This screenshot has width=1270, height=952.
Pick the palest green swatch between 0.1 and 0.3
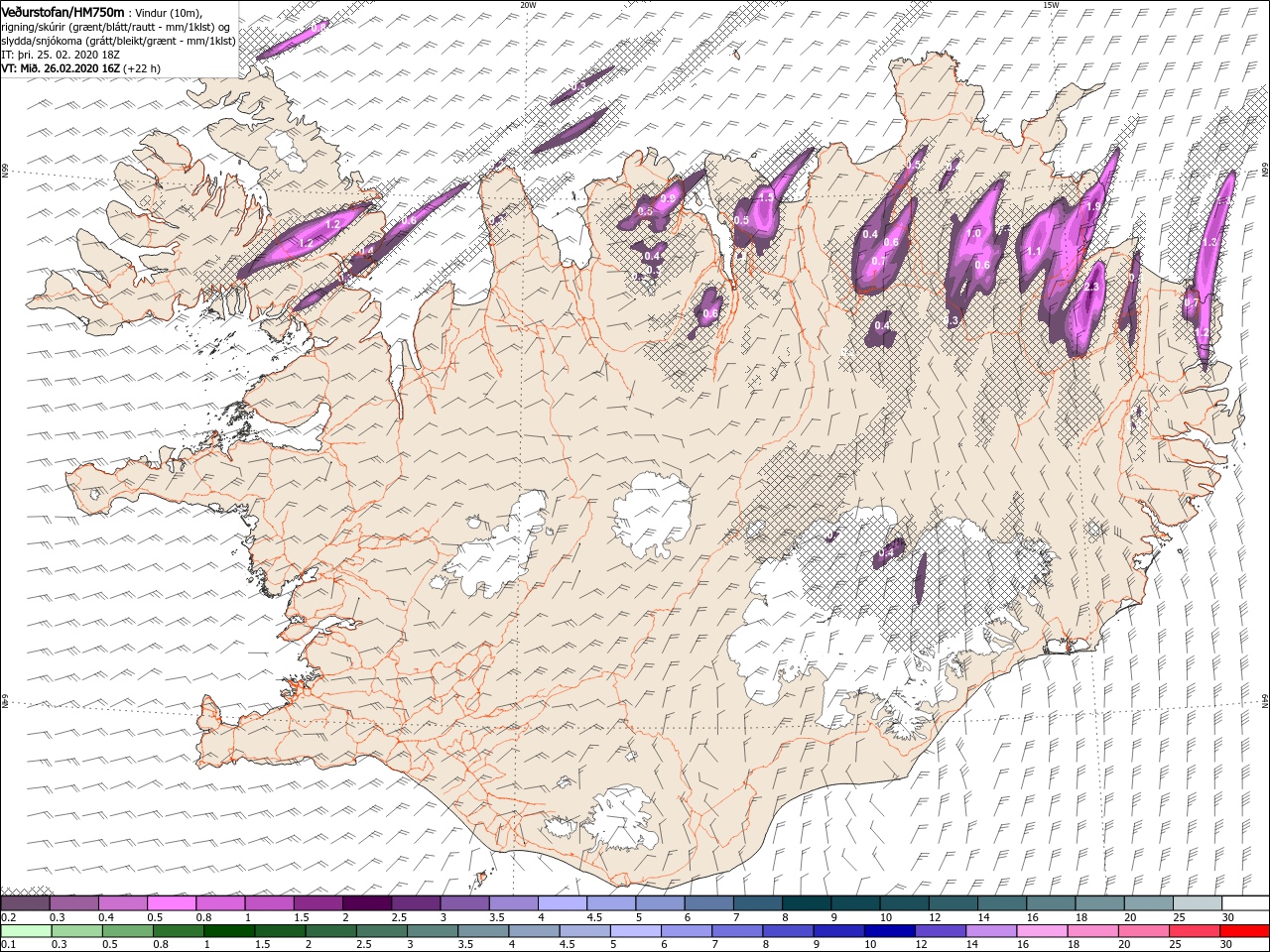pos(26,931)
